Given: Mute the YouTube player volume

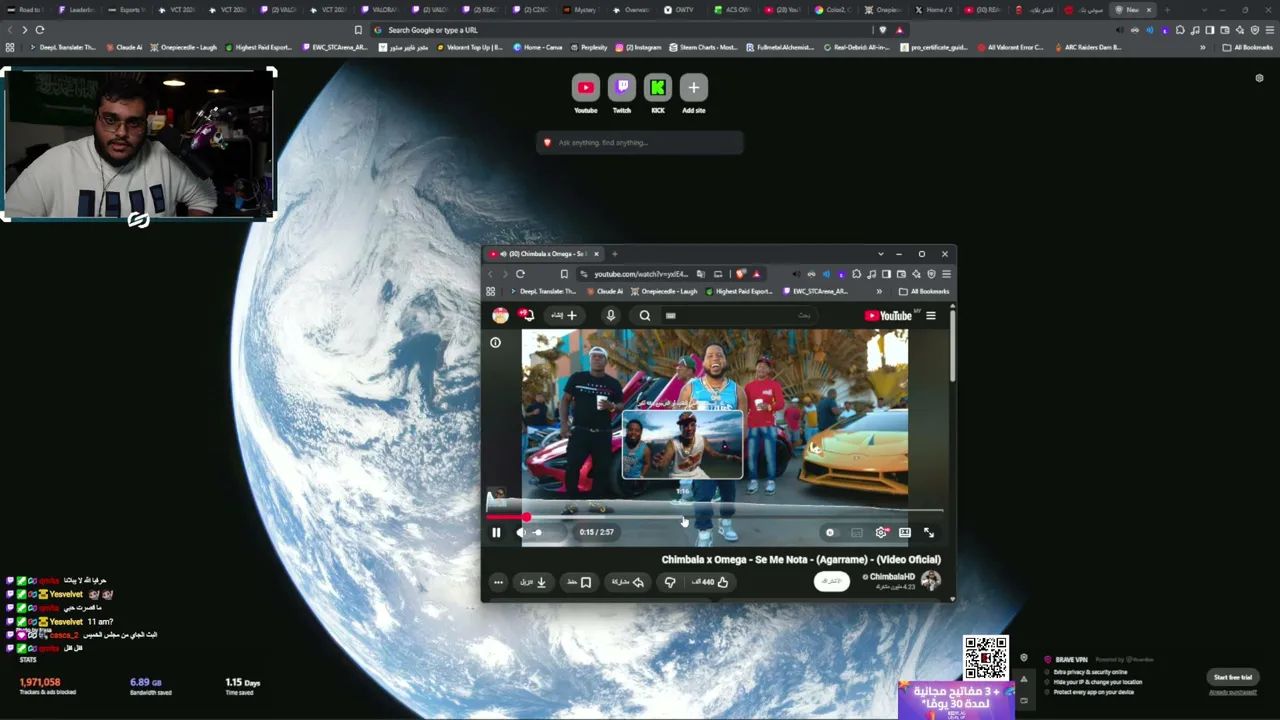Looking at the screenshot, I should [521, 533].
